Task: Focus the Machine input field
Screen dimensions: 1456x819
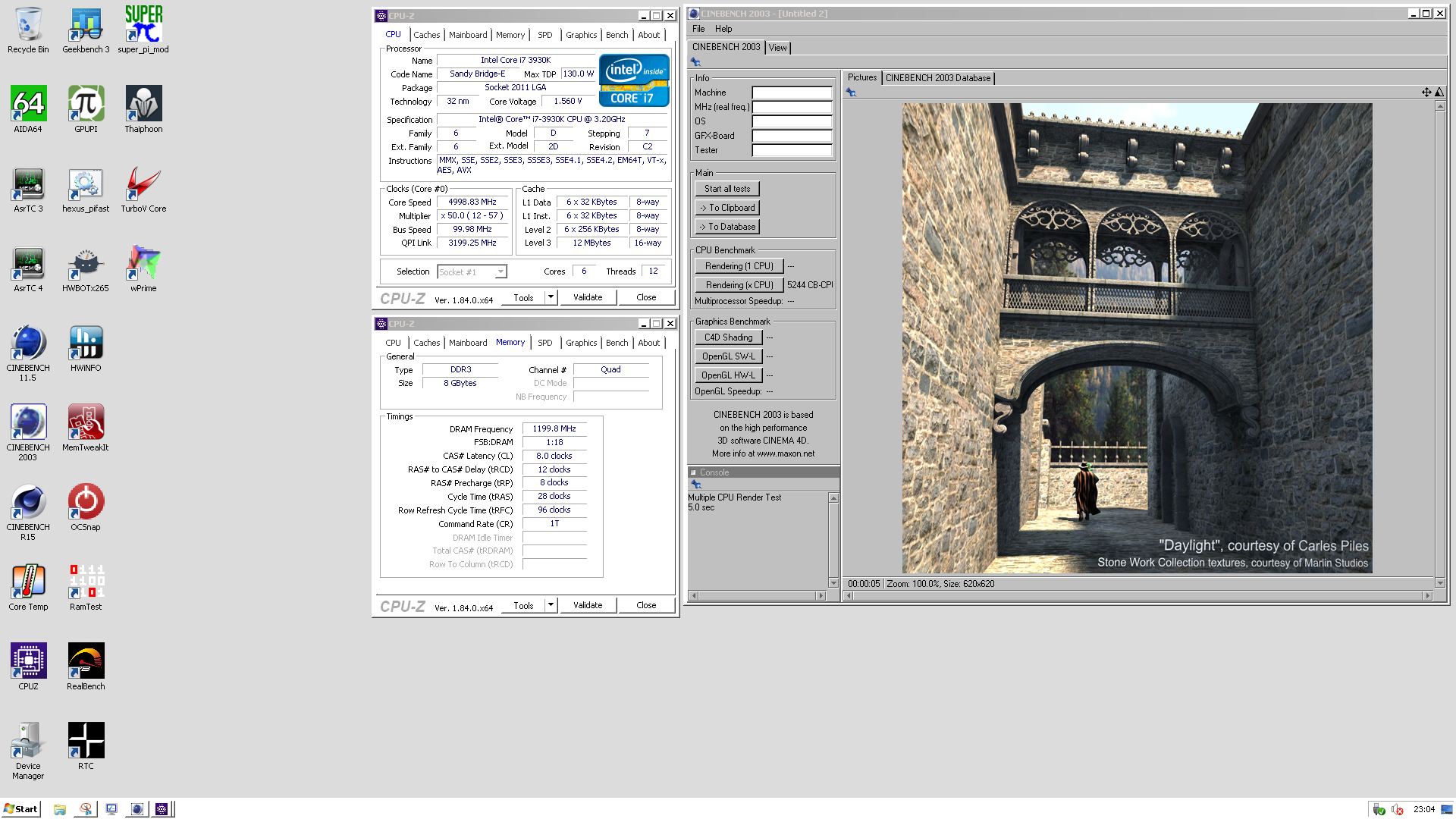Action: coord(792,93)
